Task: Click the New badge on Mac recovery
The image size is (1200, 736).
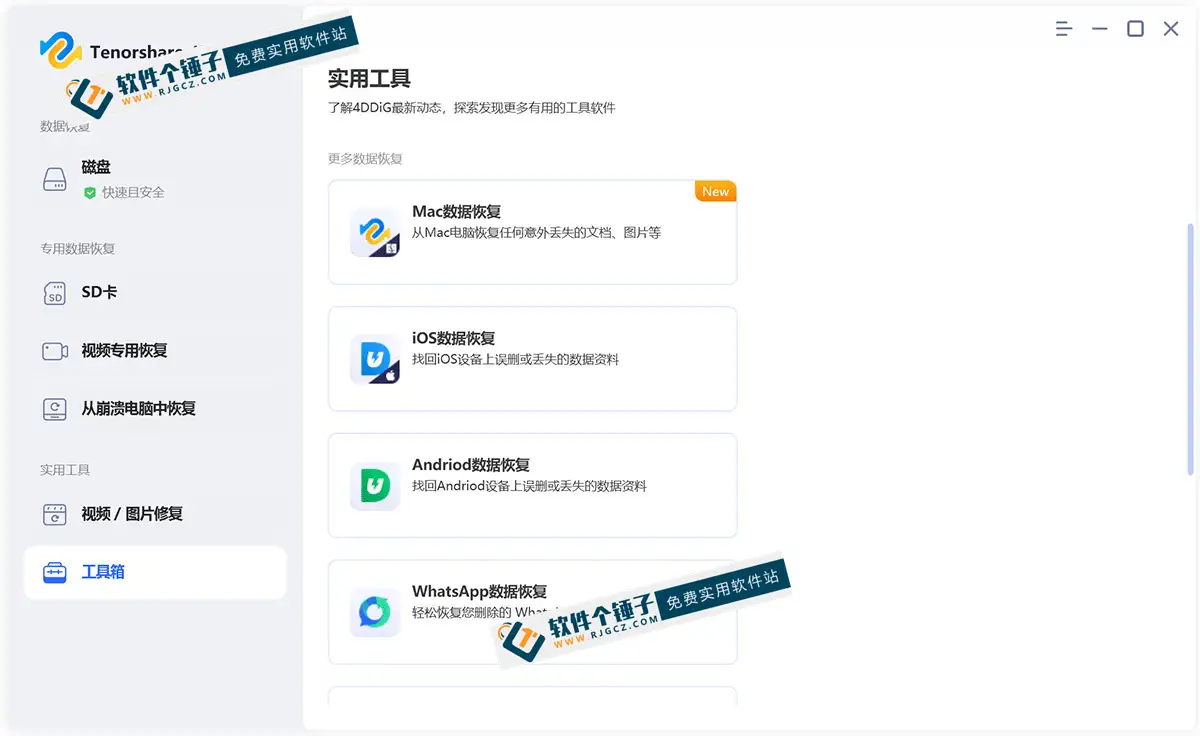Action: pos(715,190)
